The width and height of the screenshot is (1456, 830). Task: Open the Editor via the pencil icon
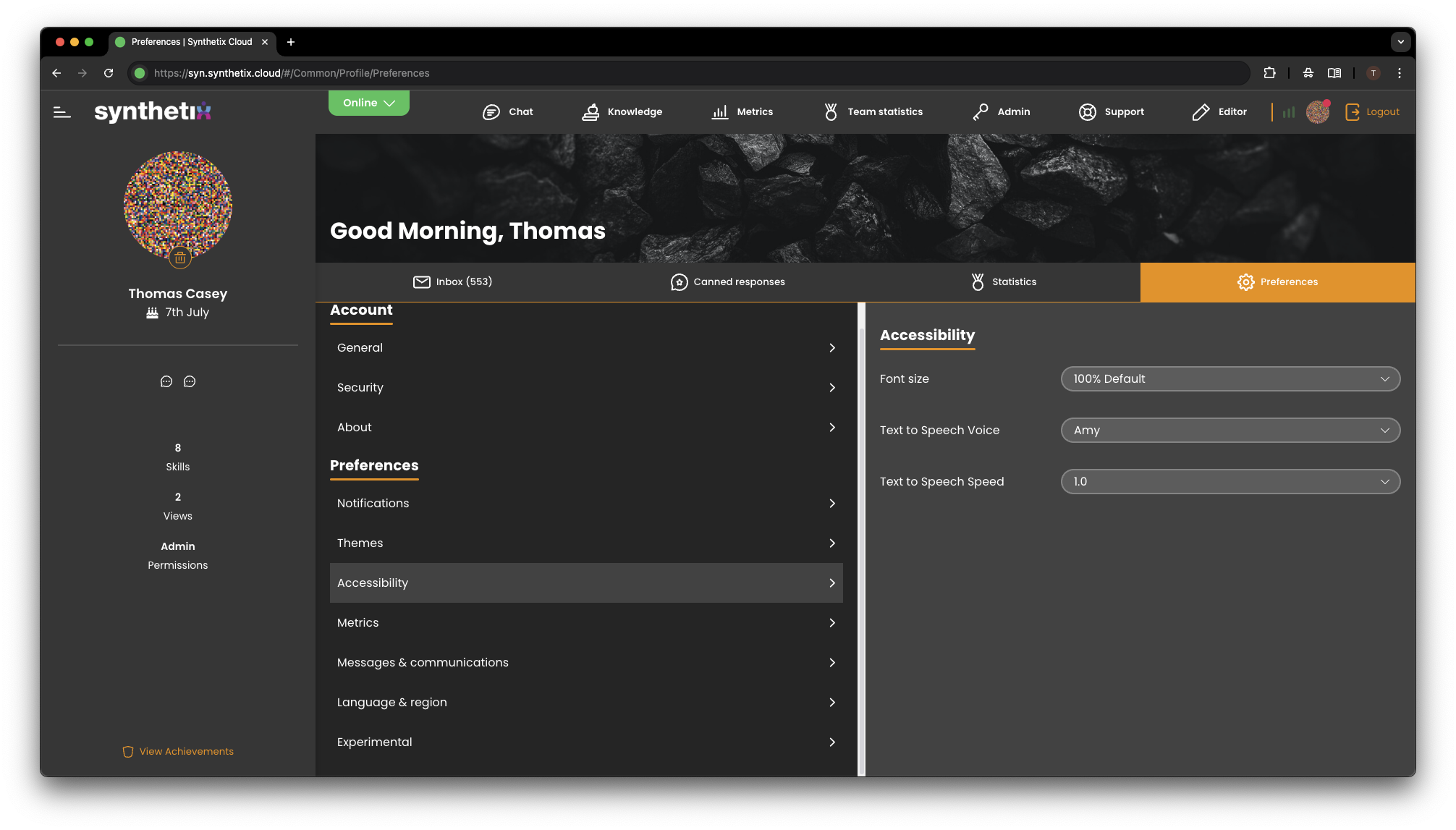point(1201,112)
